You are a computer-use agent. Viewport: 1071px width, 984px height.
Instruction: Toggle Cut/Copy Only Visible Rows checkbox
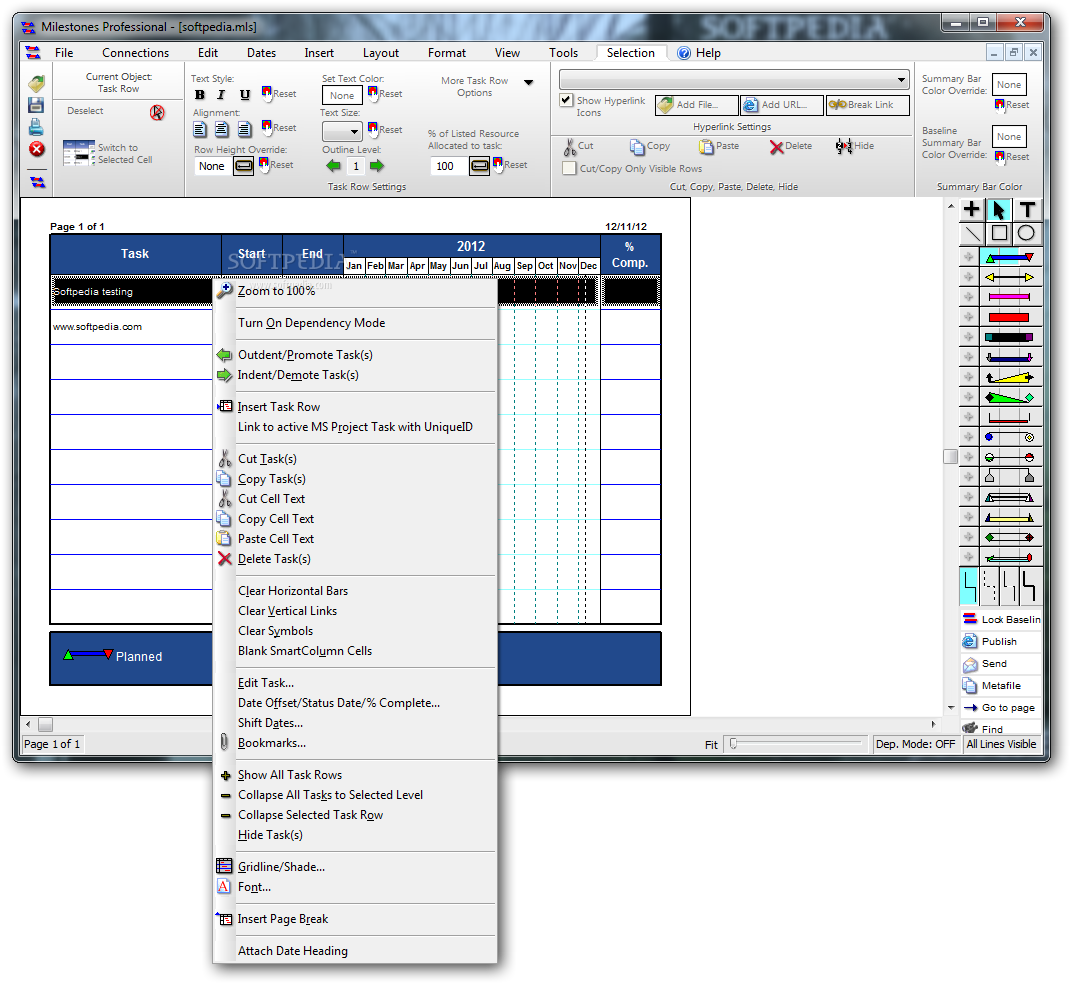pos(569,168)
